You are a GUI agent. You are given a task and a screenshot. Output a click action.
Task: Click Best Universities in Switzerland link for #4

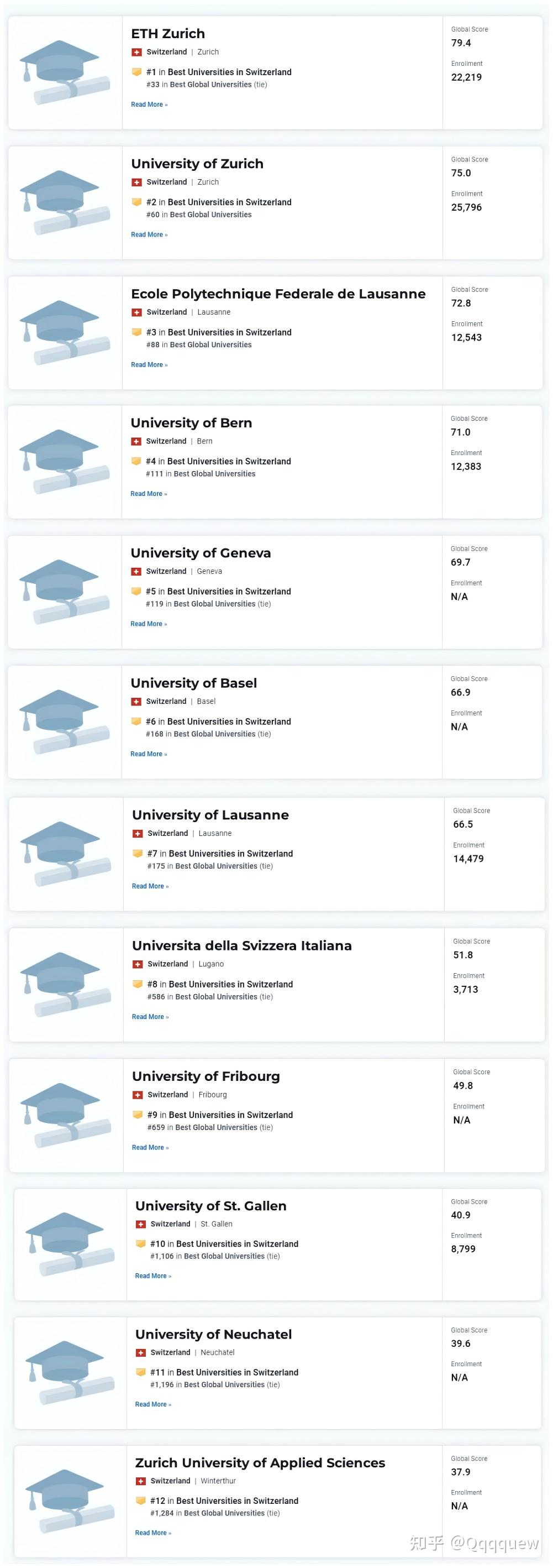pyautogui.click(x=229, y=462)
